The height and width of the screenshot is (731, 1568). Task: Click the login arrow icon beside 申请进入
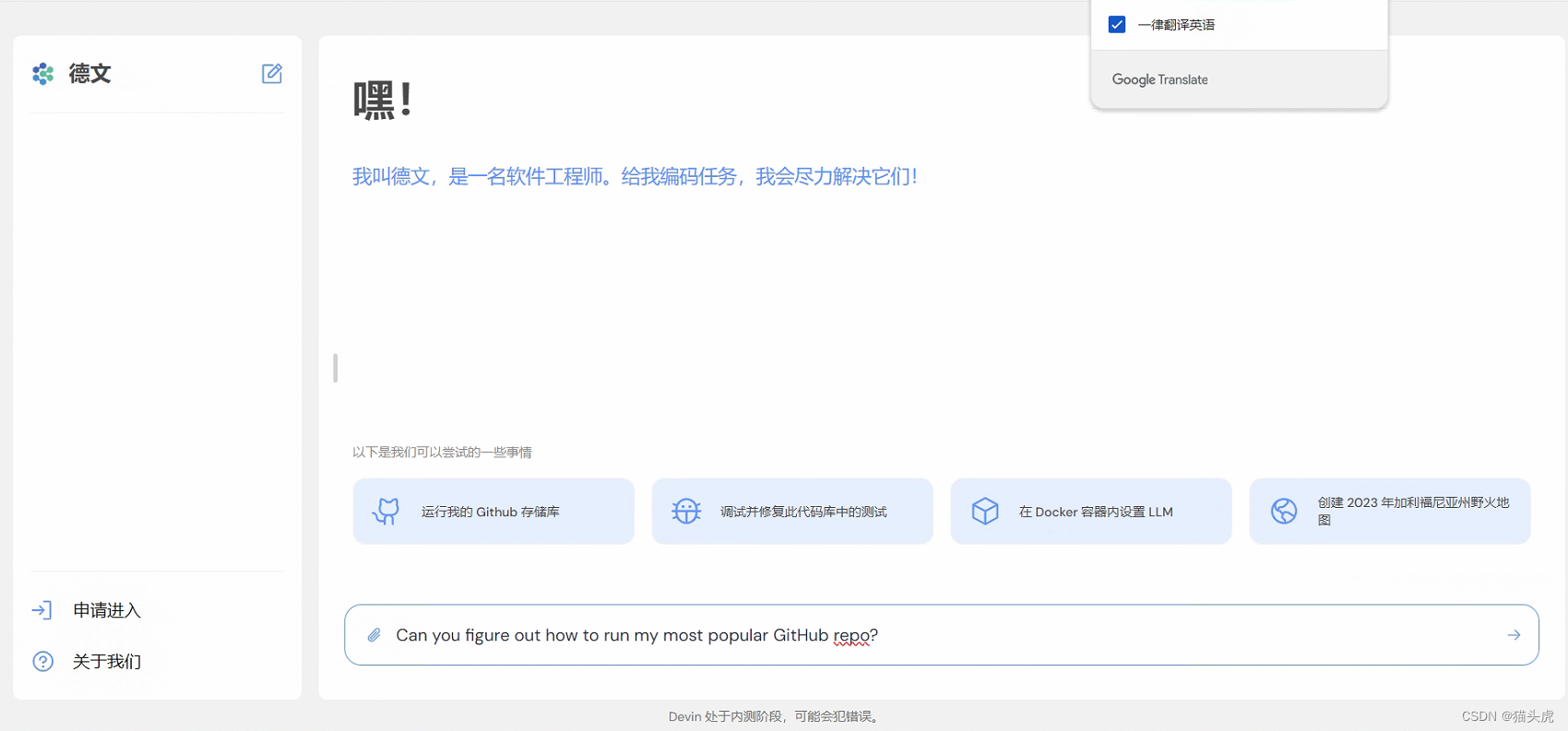pos(42,610)
